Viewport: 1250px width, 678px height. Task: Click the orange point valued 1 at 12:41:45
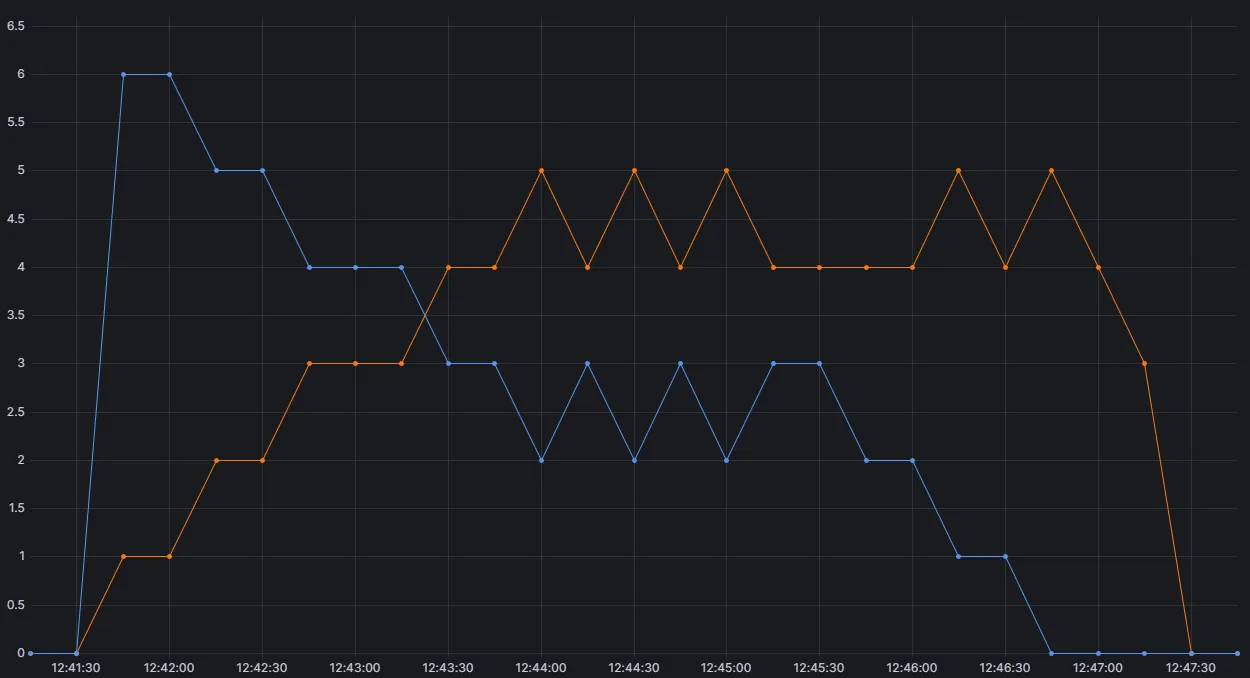[123, 556]
